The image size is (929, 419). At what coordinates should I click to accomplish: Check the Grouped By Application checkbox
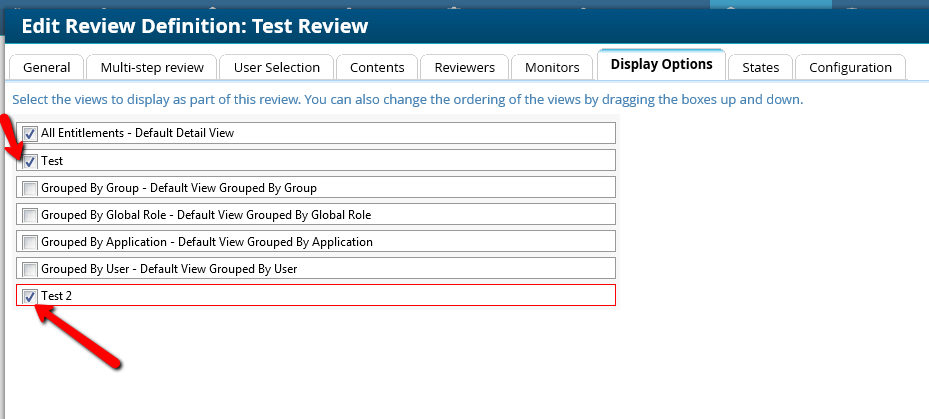pos(30,242)
